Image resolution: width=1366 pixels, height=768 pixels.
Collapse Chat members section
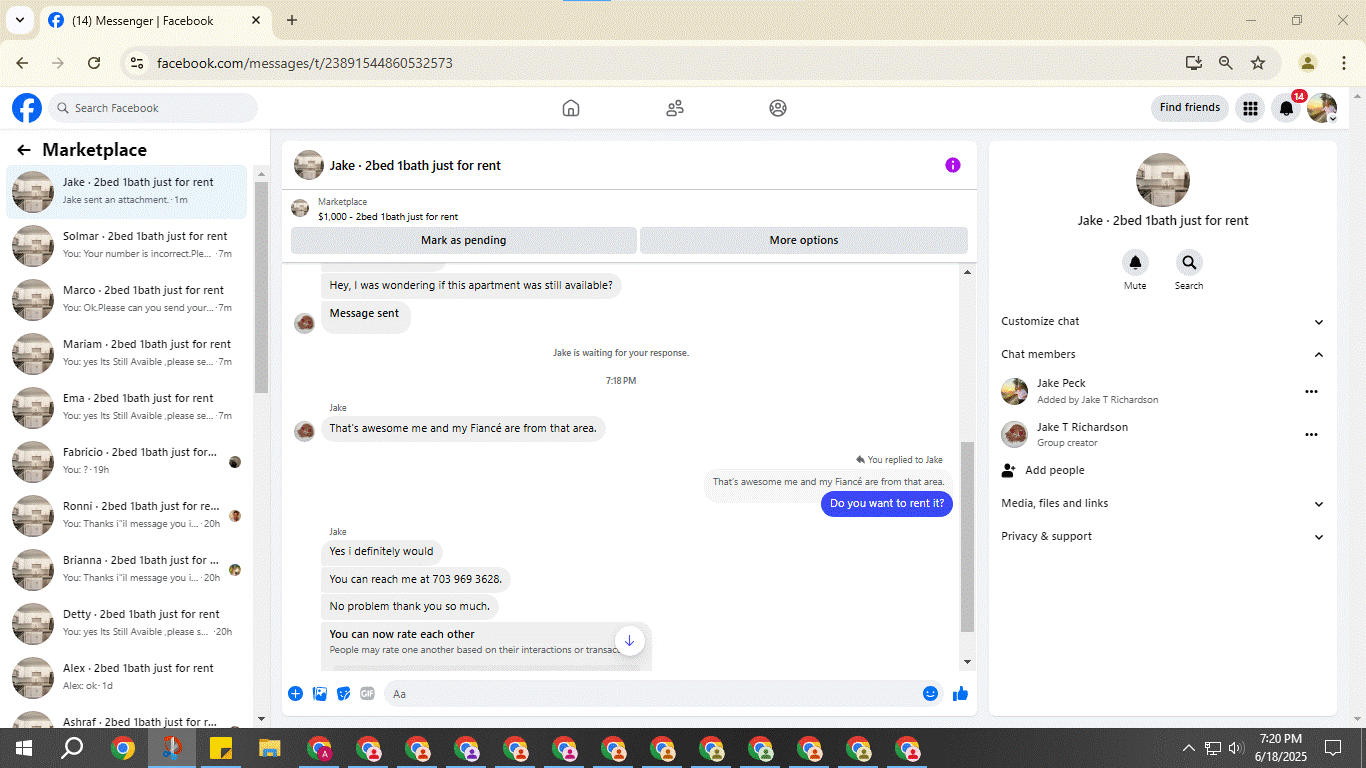[1163, 354]
